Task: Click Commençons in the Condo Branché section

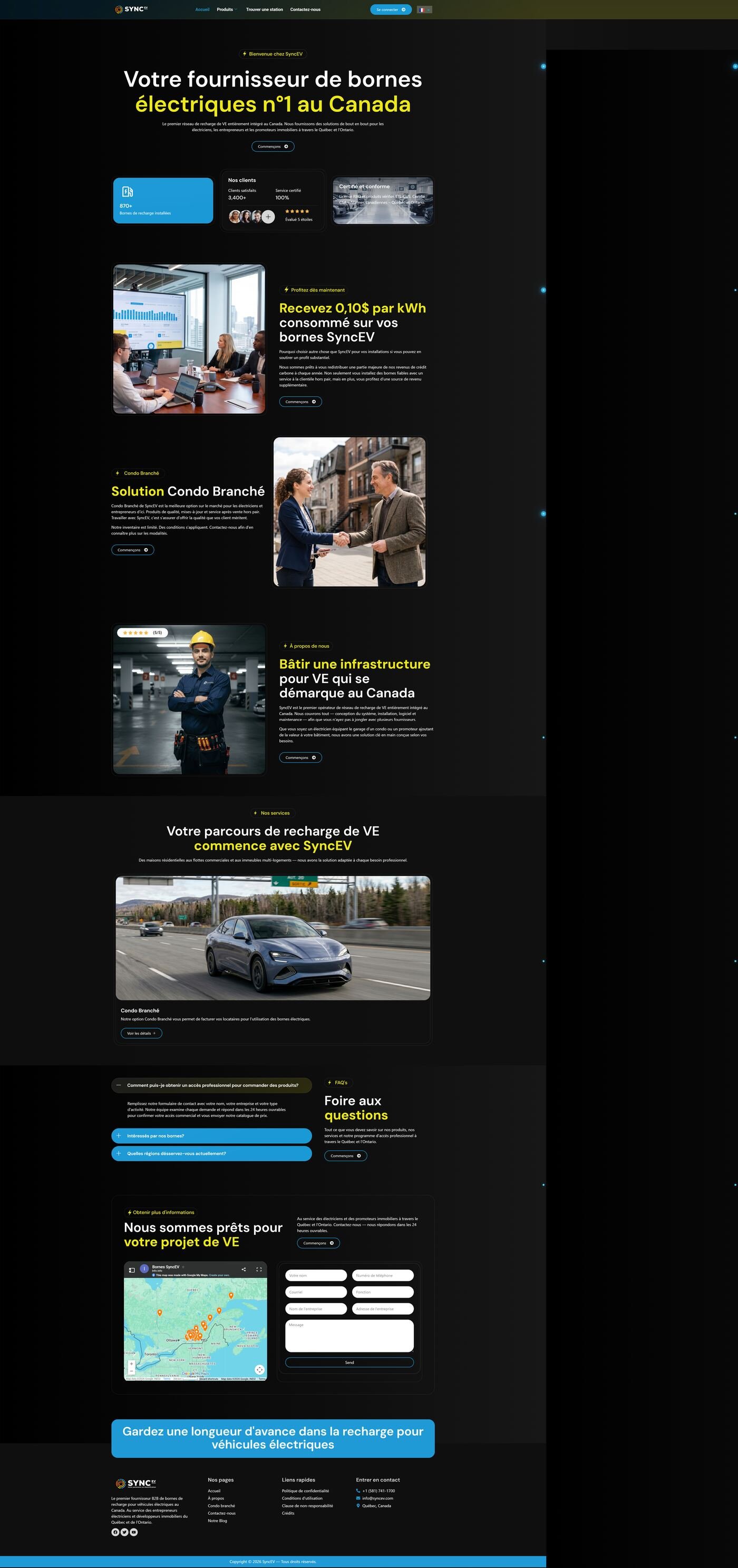Action: (133, 550)
